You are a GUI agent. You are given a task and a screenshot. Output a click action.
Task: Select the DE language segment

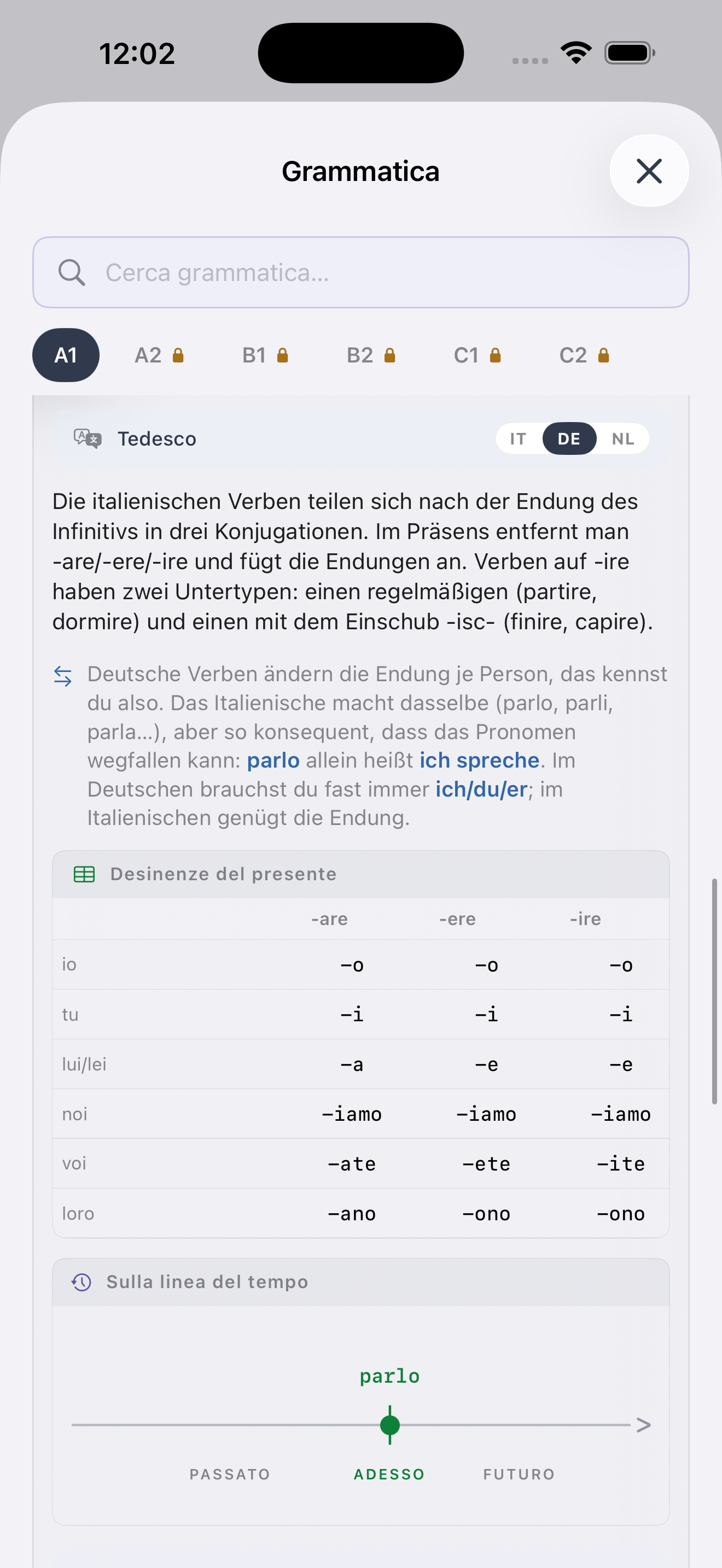point(569,438)
